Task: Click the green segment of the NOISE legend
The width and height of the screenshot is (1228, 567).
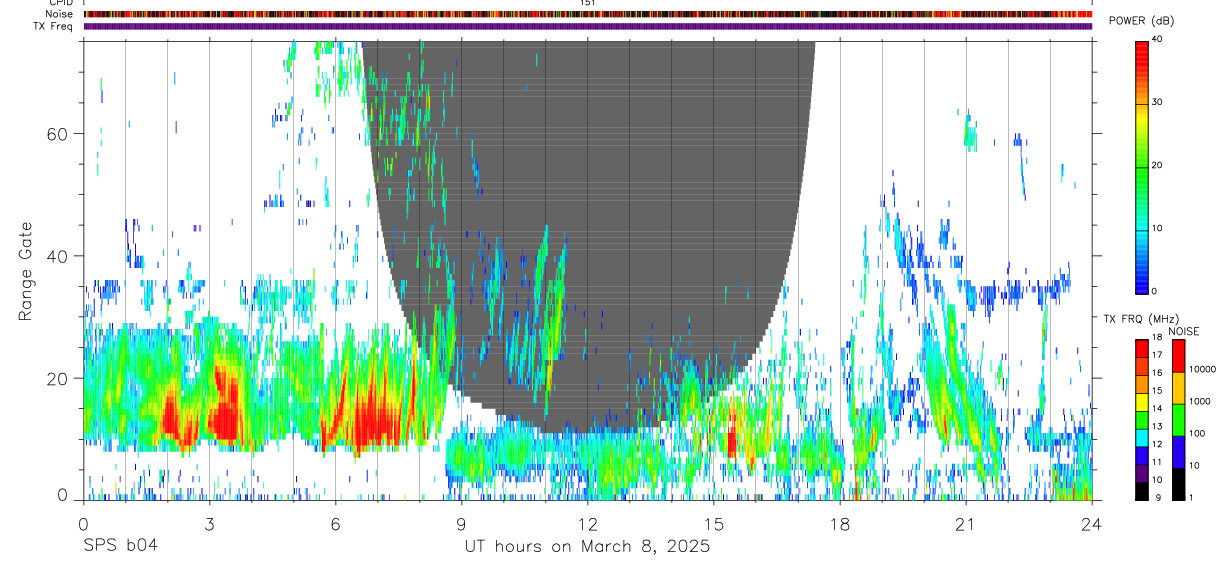Action: [1177, 420]
